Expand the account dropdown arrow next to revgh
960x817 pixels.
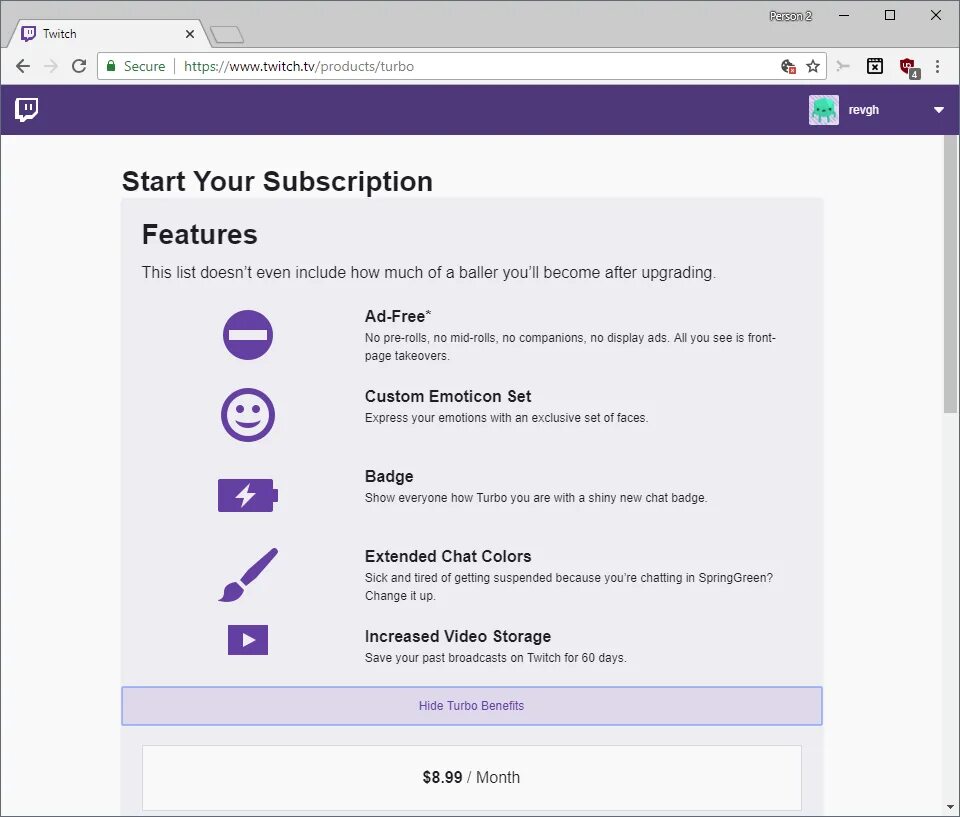939,110
